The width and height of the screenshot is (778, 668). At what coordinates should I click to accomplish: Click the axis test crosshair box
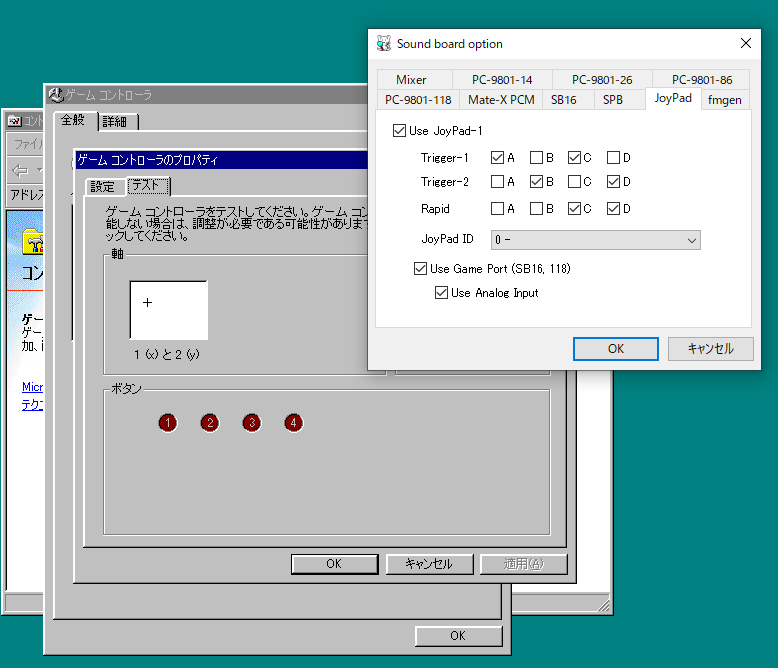click(x=169, y=310)
